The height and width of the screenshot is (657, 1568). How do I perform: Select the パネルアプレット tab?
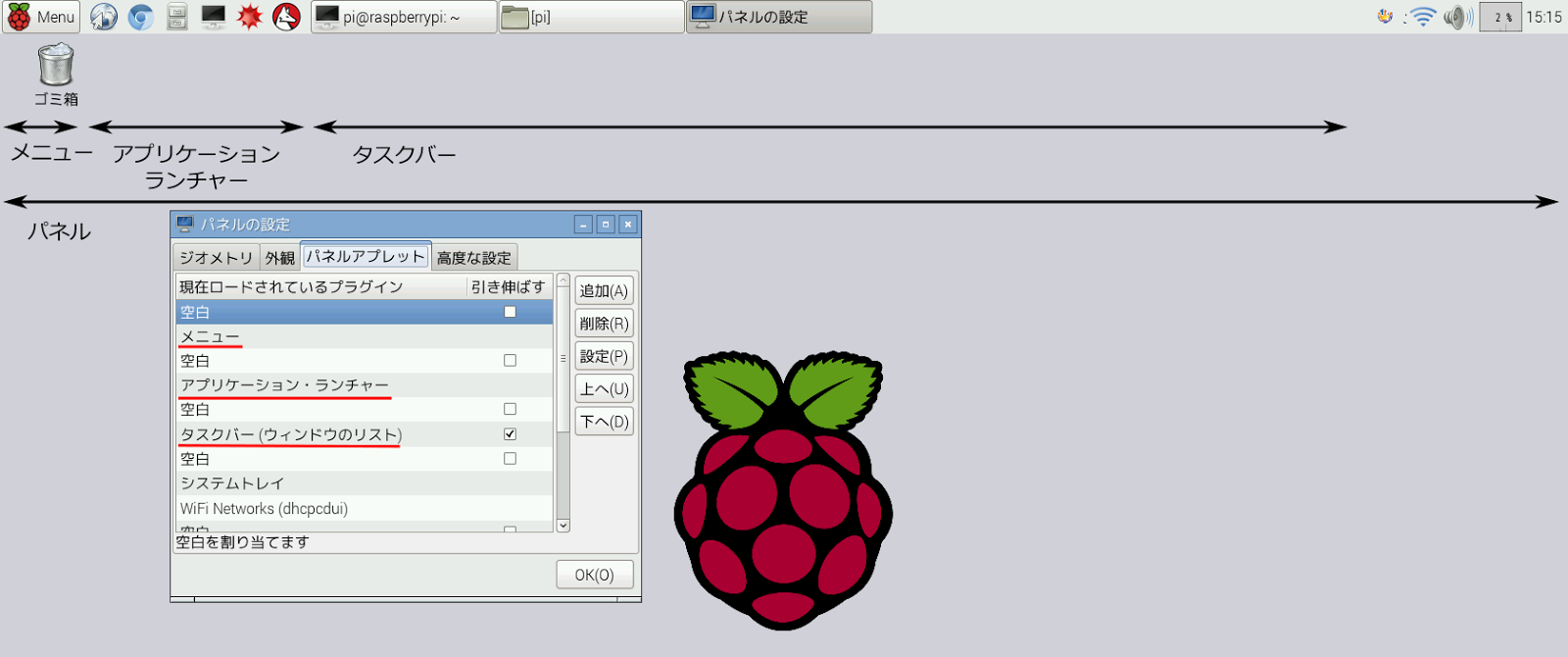[x=366, y=256]
